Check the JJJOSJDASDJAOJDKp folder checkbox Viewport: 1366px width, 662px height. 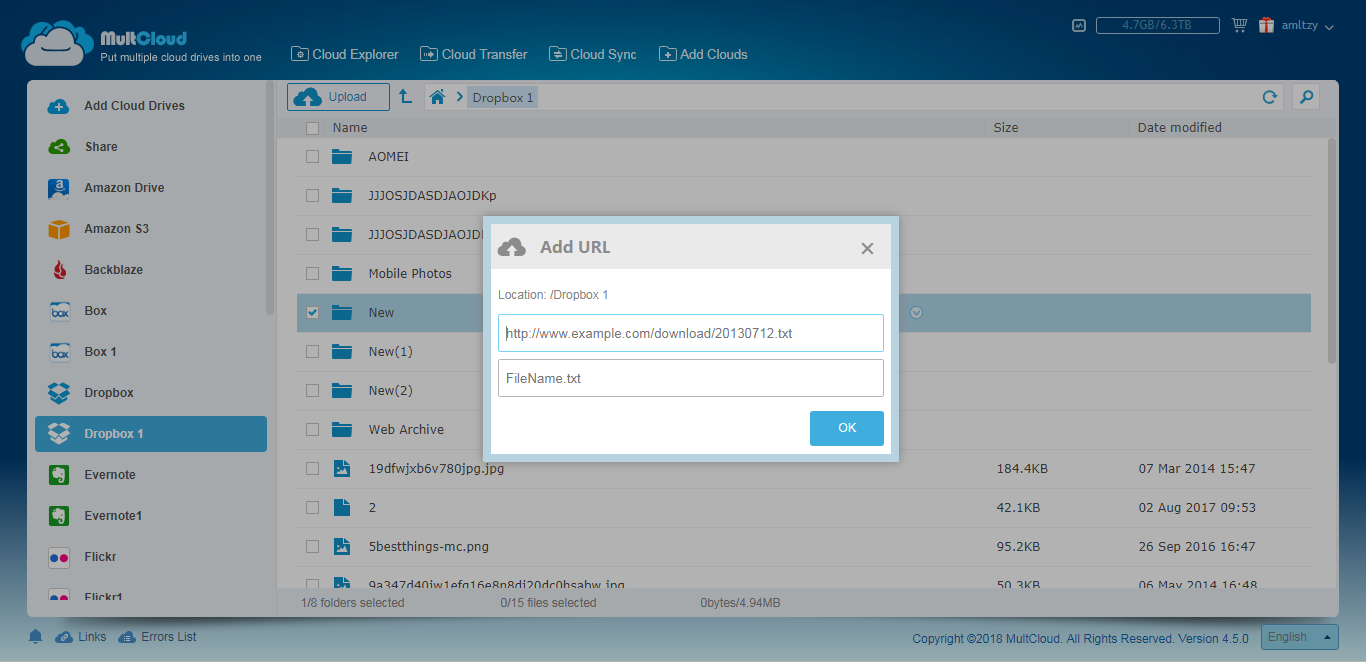pos(313,196)
